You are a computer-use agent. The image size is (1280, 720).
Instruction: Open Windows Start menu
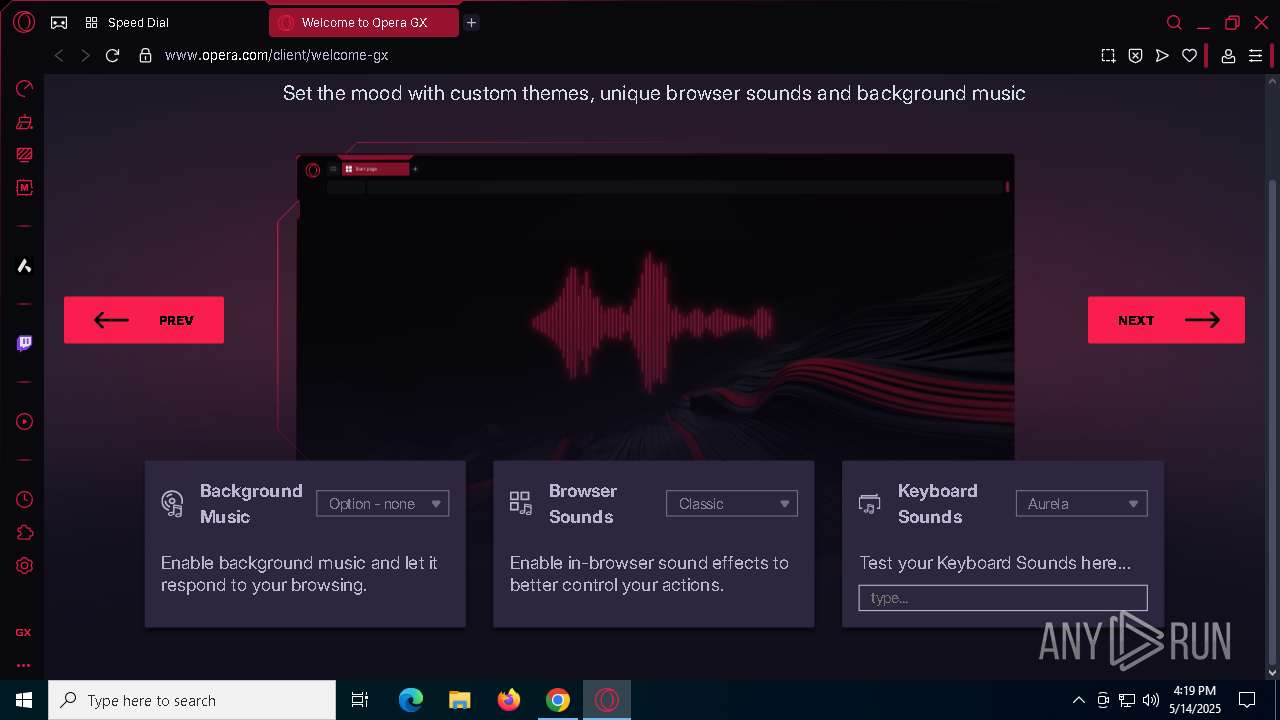coord(24,700)
